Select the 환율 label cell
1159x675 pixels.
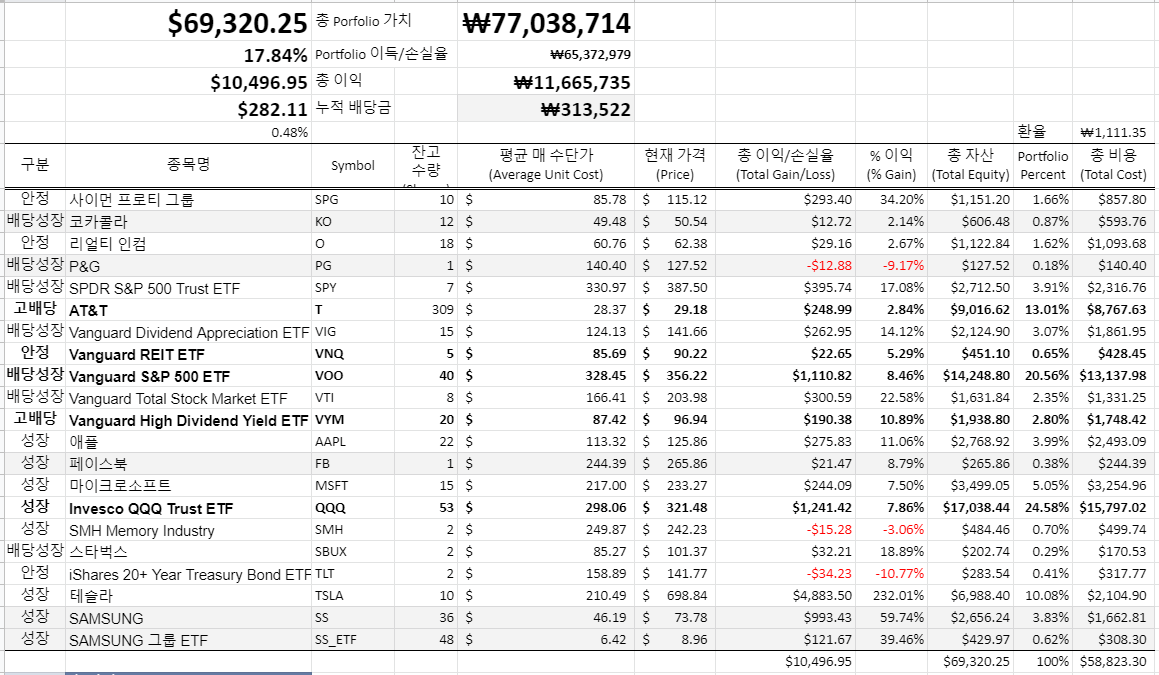coord(1043,132)
